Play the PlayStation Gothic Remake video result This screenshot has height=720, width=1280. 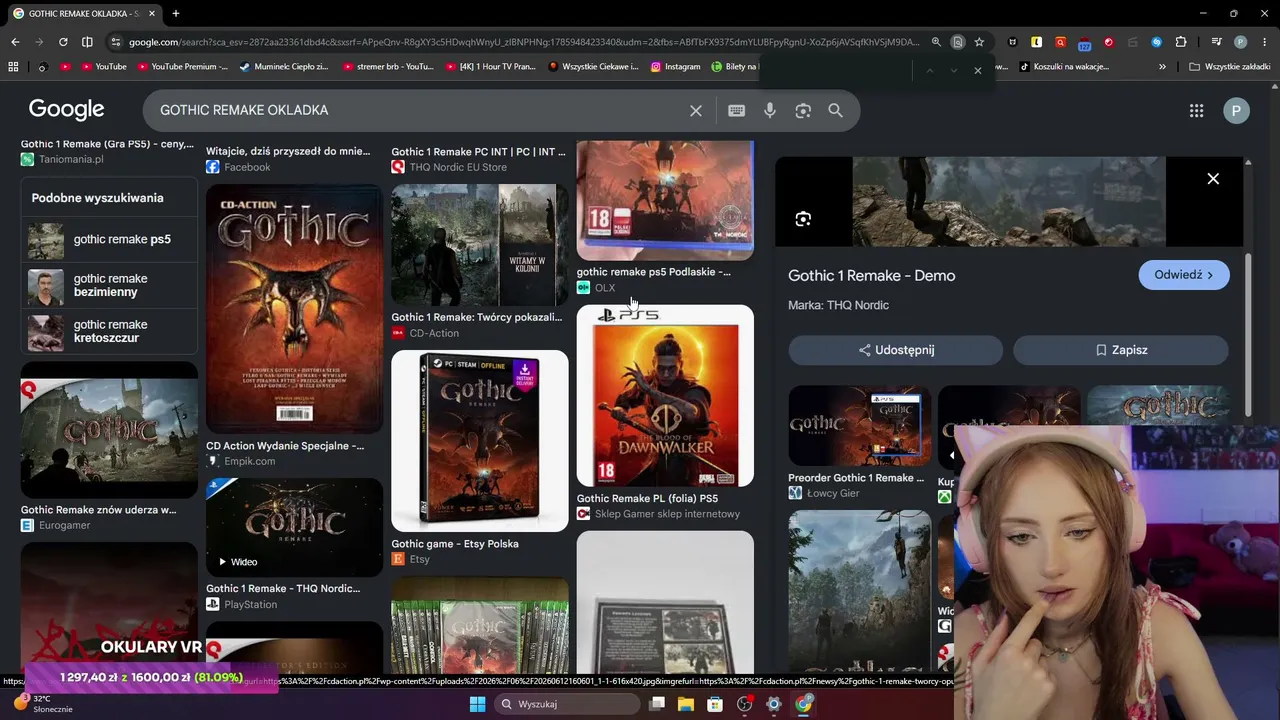tap(294, 527)
